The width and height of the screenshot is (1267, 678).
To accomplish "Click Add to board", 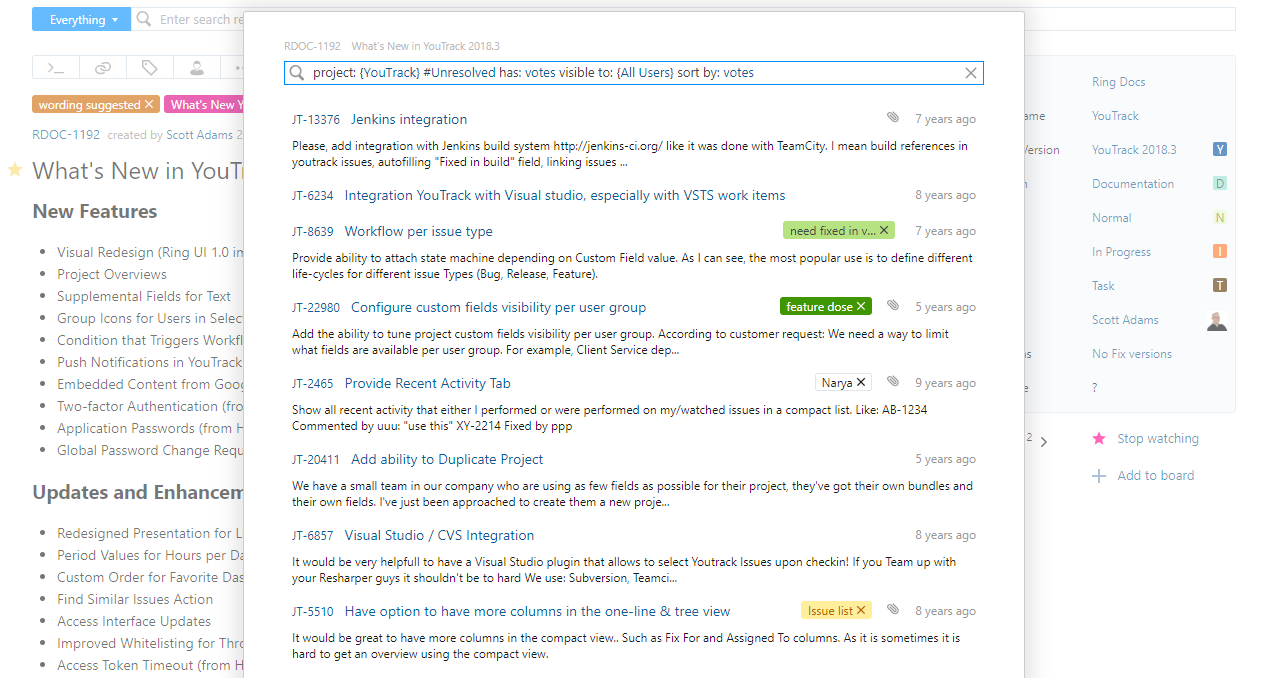I will click(x=1154, y=475).
